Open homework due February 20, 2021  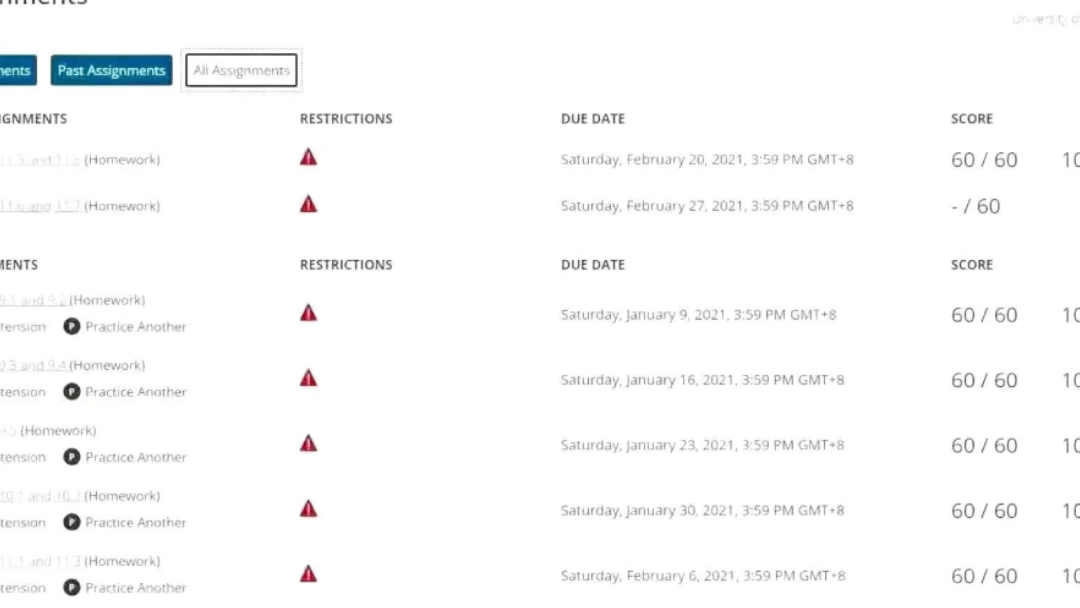[40, 160]
